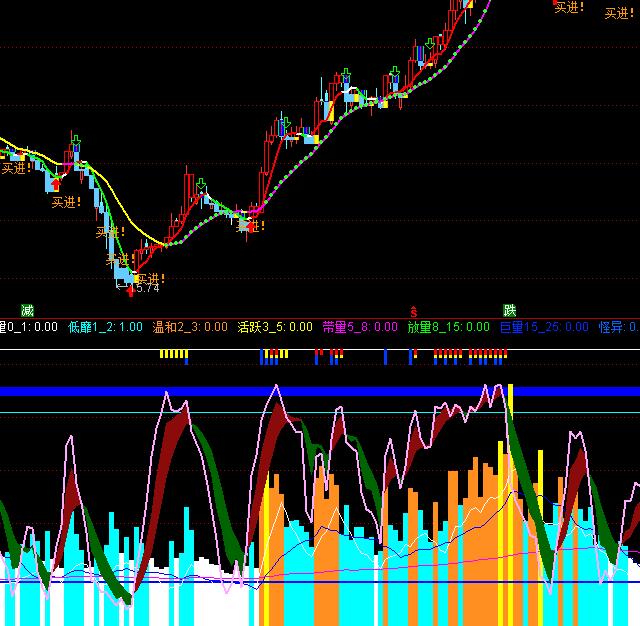Viewport: 640px width, 626px height.
Task: Click the 放量8_15 indicator label
Action: (449, 327)
